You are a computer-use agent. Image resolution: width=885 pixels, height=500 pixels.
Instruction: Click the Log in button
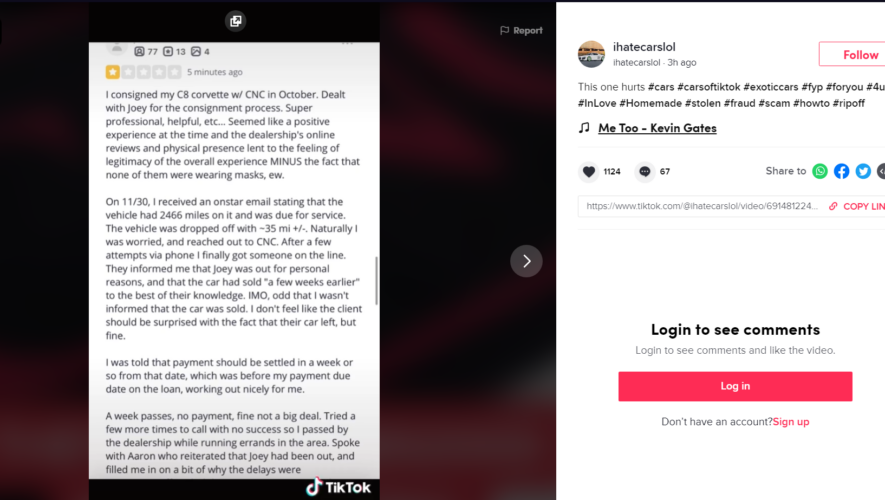coord(735,386)
